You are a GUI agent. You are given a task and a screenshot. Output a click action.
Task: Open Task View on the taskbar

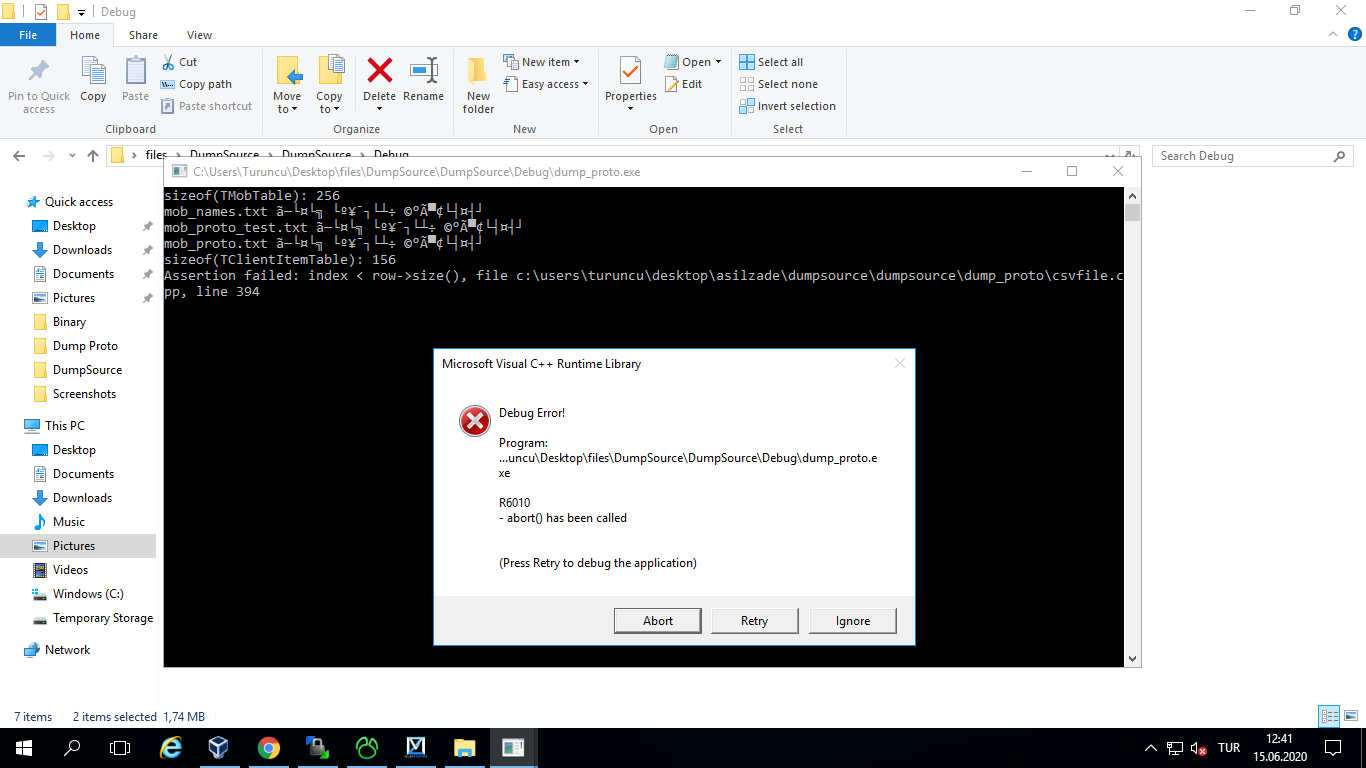point(120,748)
